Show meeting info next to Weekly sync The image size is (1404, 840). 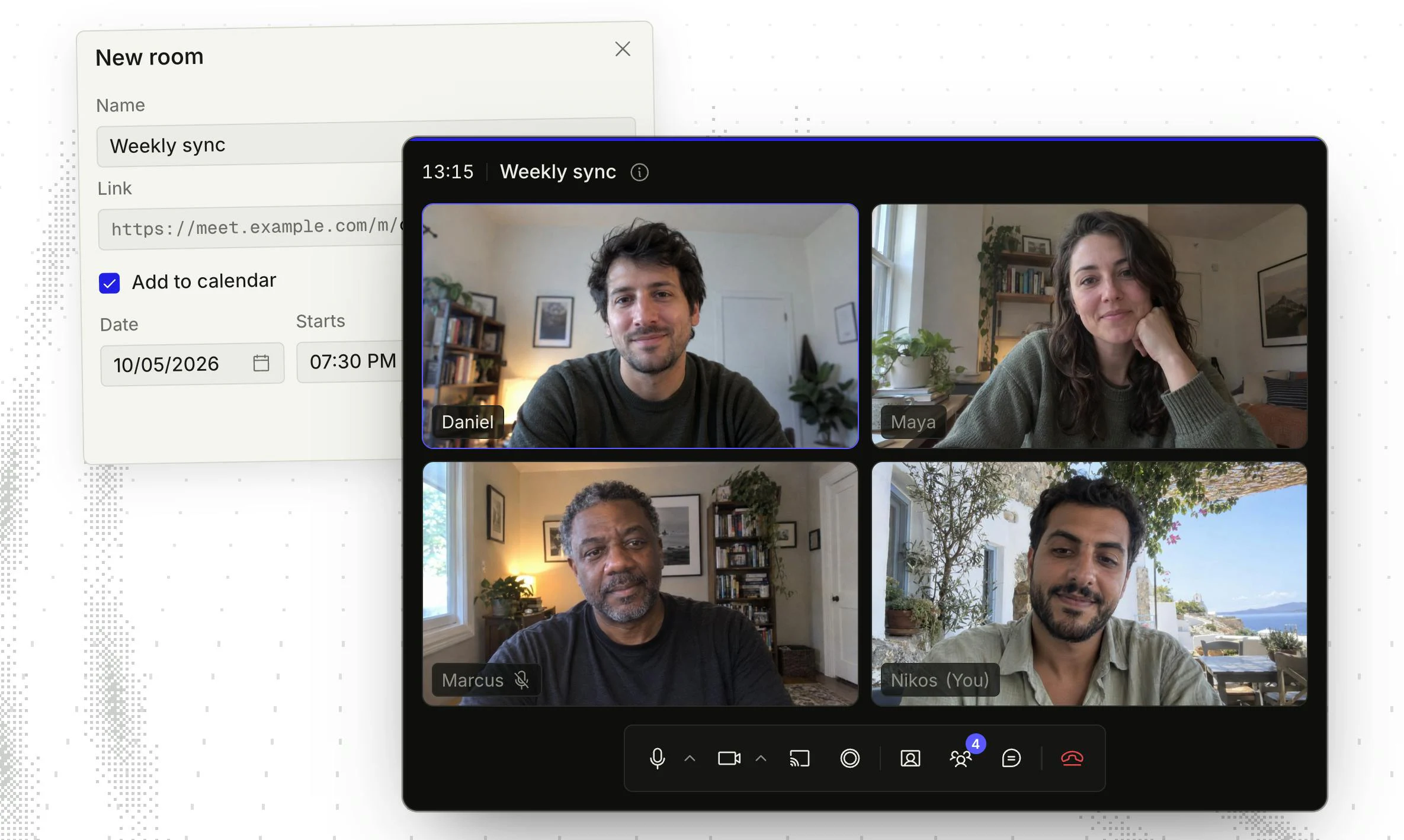640,172
